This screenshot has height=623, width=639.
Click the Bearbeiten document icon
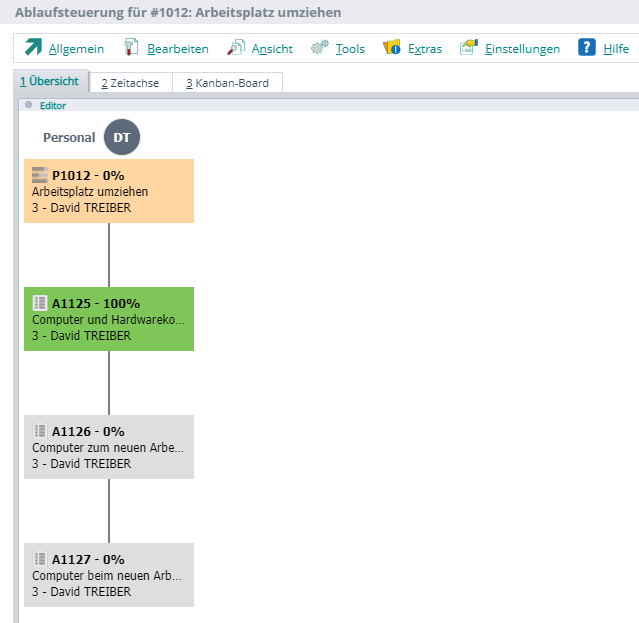coord(131,48)
